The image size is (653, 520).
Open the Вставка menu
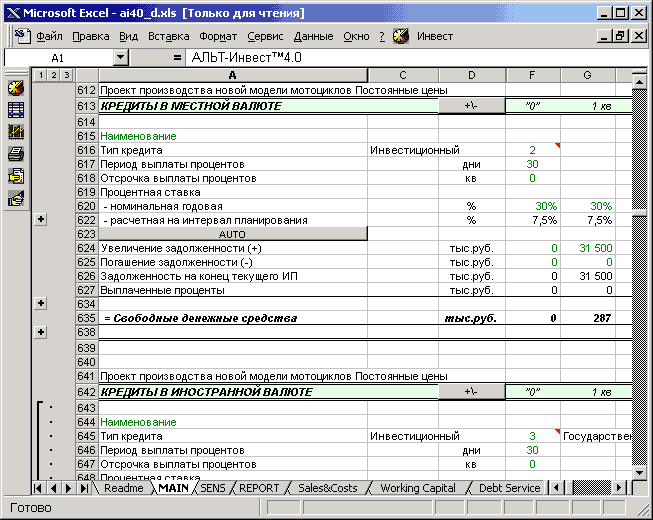pos(169,36)
